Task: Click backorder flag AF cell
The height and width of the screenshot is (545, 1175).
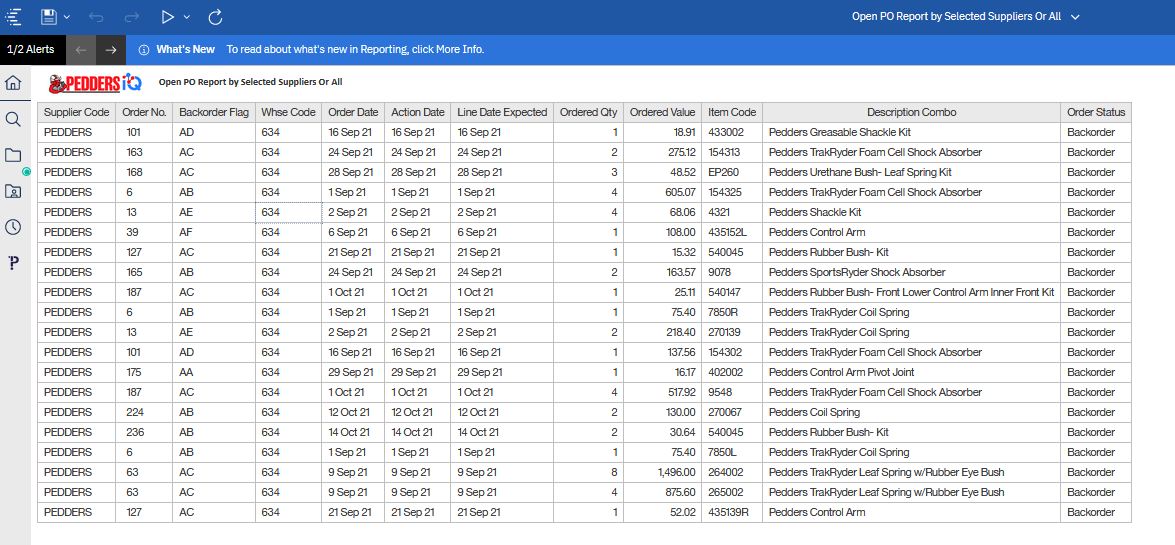Action: [x=214, y=232]
